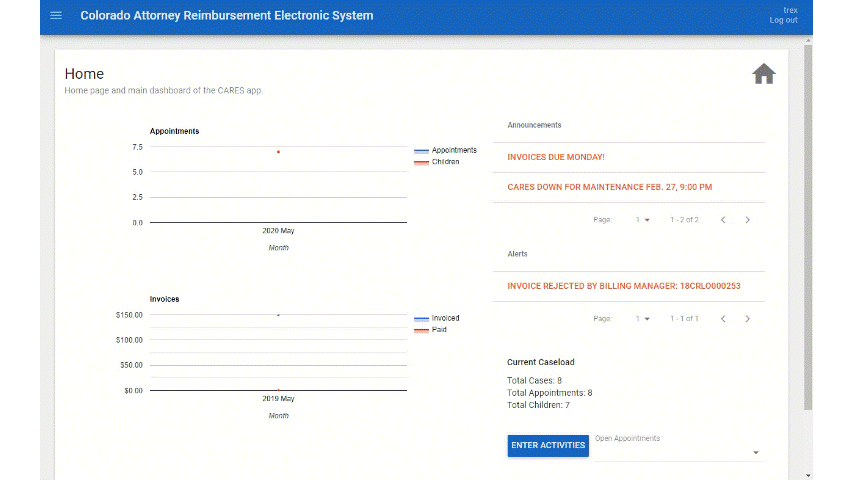Click the Total Cases: 8 text
Screen dimensions: 853x480
point(534,380)
